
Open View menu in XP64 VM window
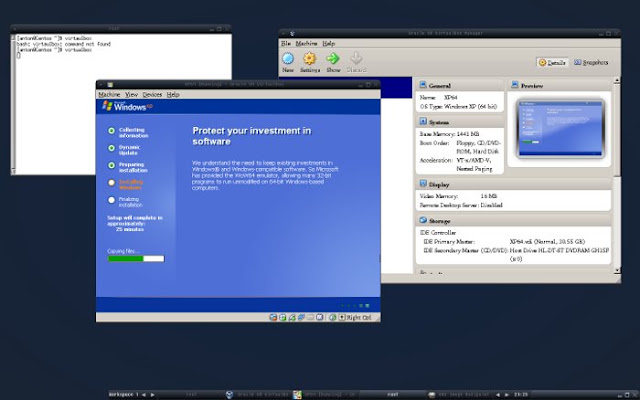131,94
